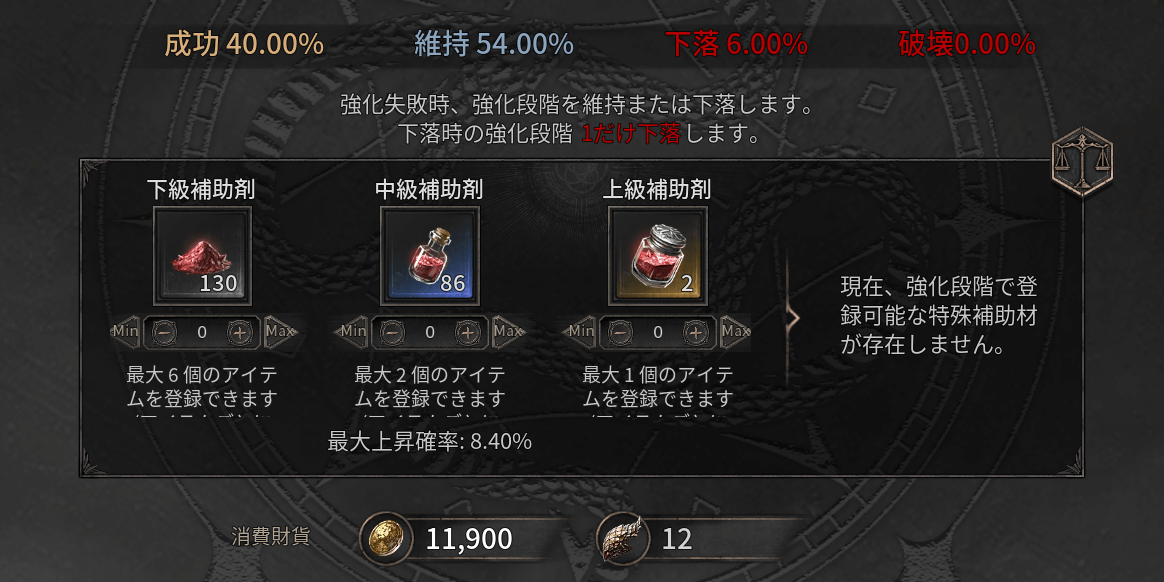Set 上級補助剤 to Max
This screenshot has height=582, width=1164.
pyautogui.click(x=736, y=331)
